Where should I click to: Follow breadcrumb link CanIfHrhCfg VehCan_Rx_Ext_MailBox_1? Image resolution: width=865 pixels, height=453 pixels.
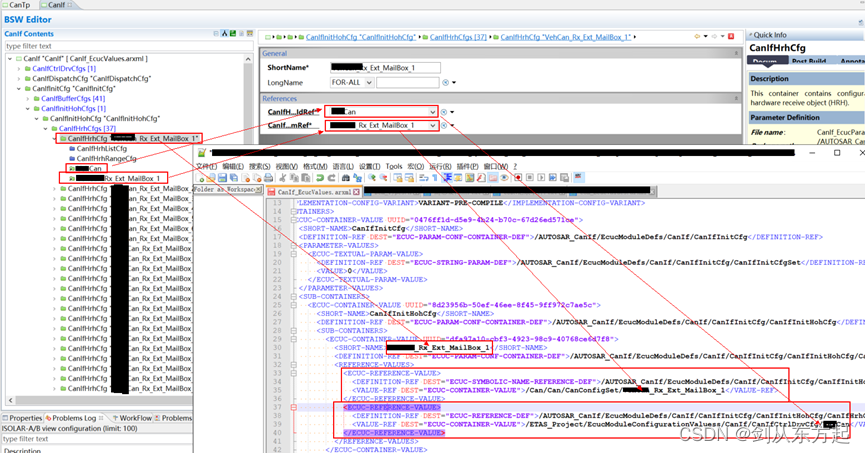tap(565, 37)
